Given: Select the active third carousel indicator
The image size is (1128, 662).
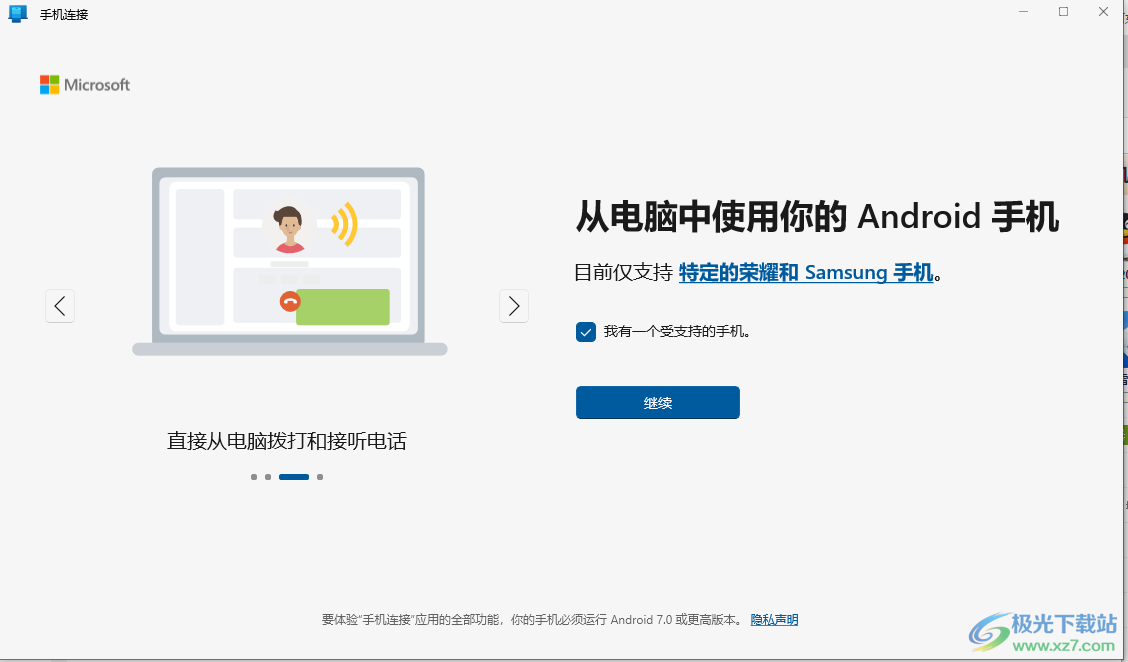Looking at the screenshot, I should (x=294, y=477).
